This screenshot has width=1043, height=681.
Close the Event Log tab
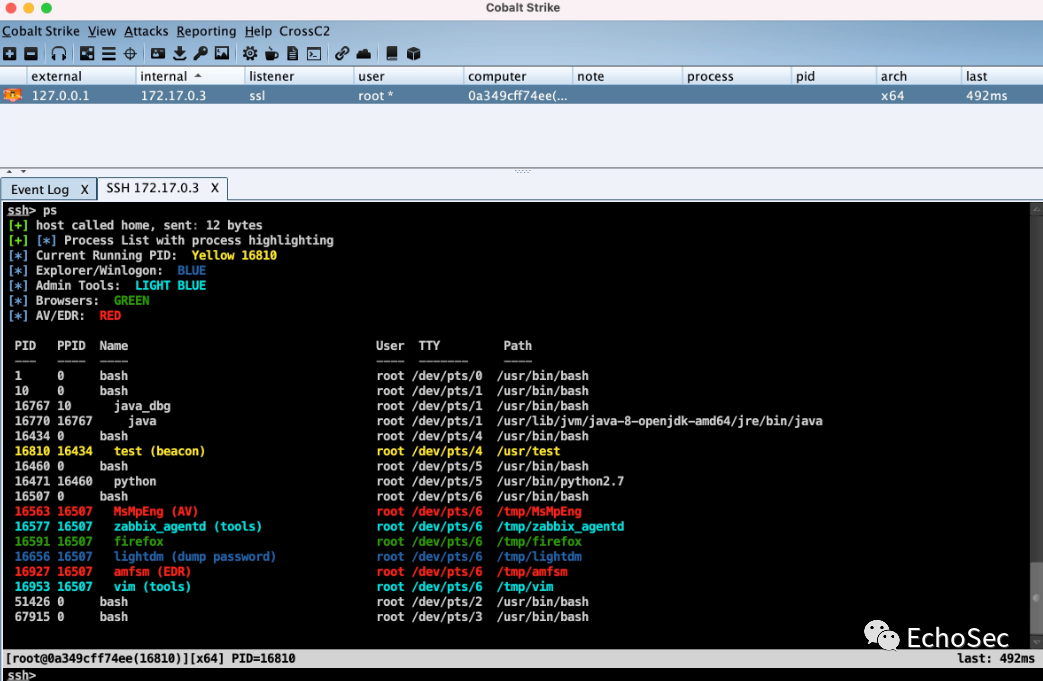[x=84, y=190]
